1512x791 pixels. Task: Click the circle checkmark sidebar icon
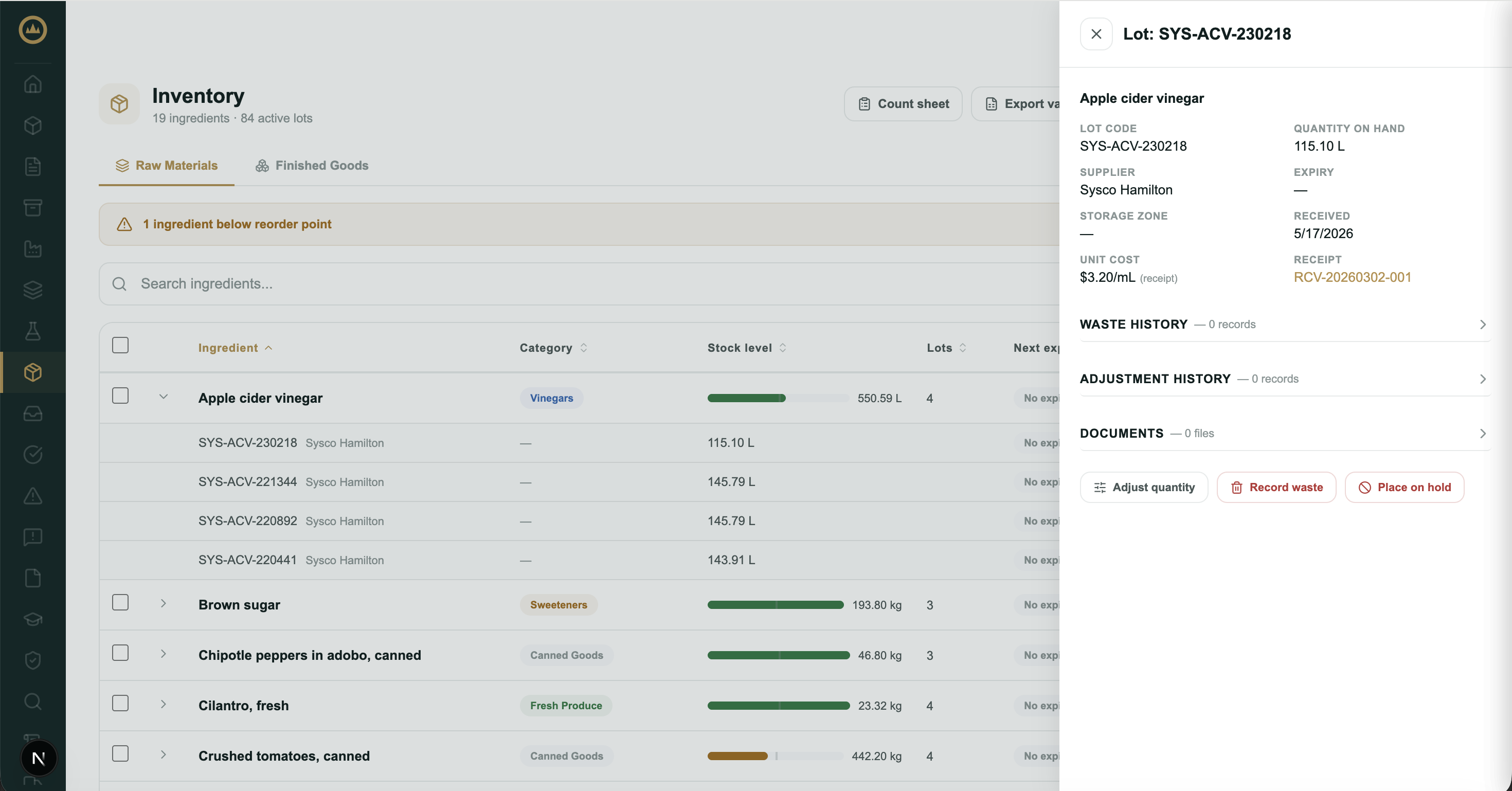33,454
